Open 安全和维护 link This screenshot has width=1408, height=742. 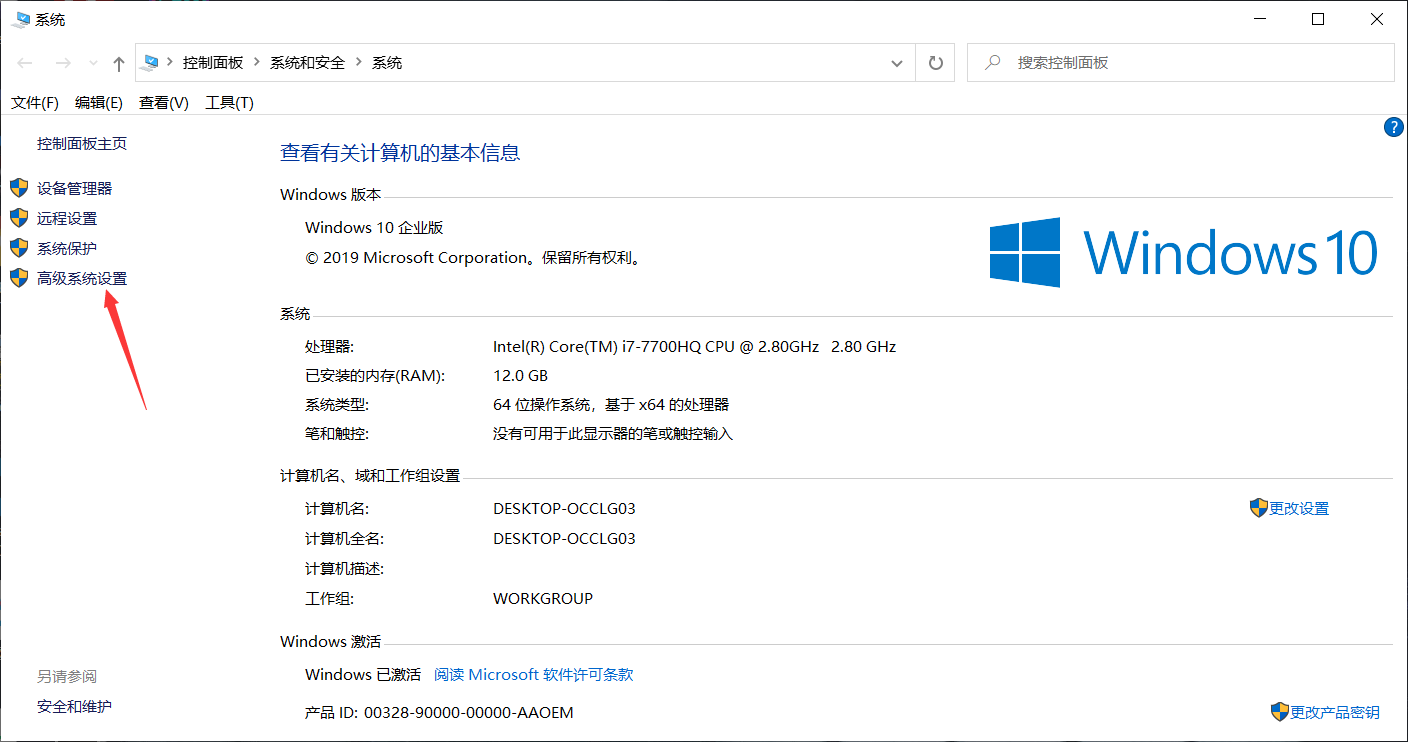tap(75, 706)
